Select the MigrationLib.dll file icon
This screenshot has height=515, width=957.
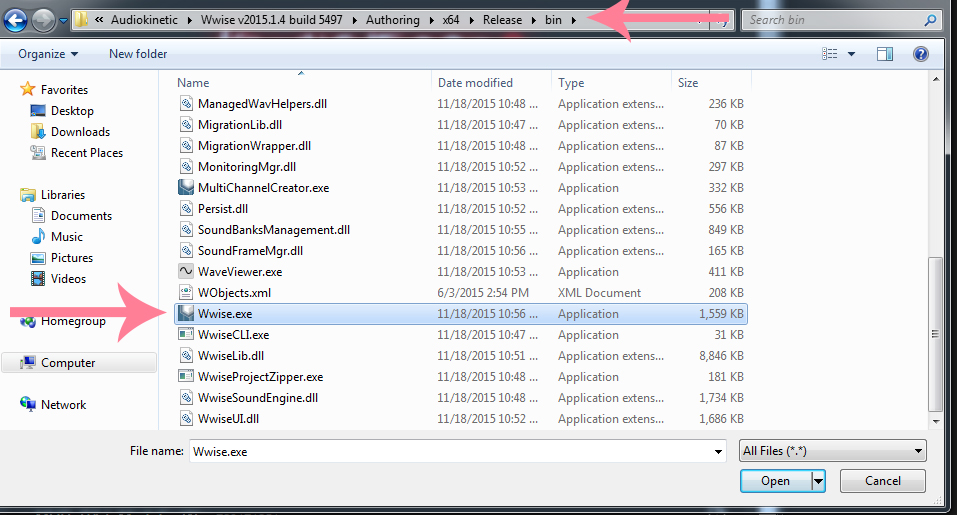click(186, 124)
